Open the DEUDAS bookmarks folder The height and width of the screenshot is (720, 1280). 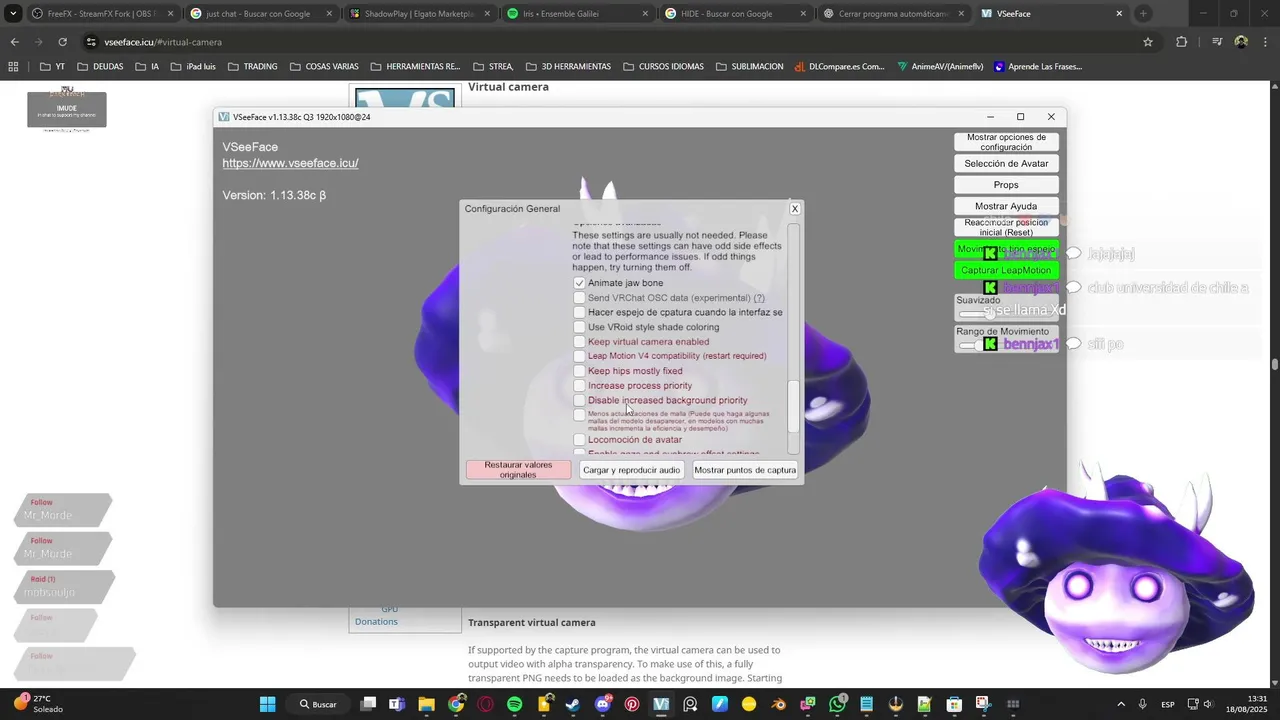[99, 67]
